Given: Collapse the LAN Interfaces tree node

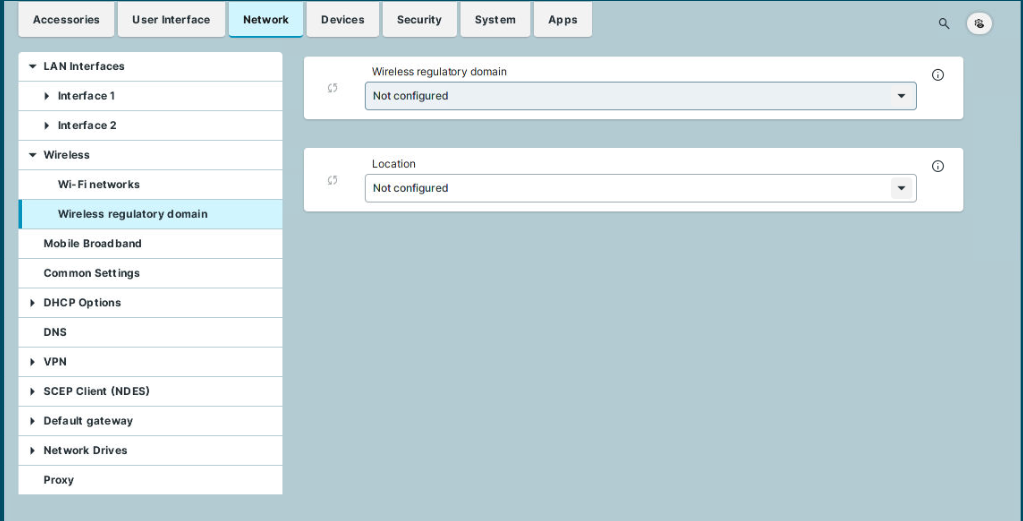Looking at the screenshot, I should (x=33, y=67).
